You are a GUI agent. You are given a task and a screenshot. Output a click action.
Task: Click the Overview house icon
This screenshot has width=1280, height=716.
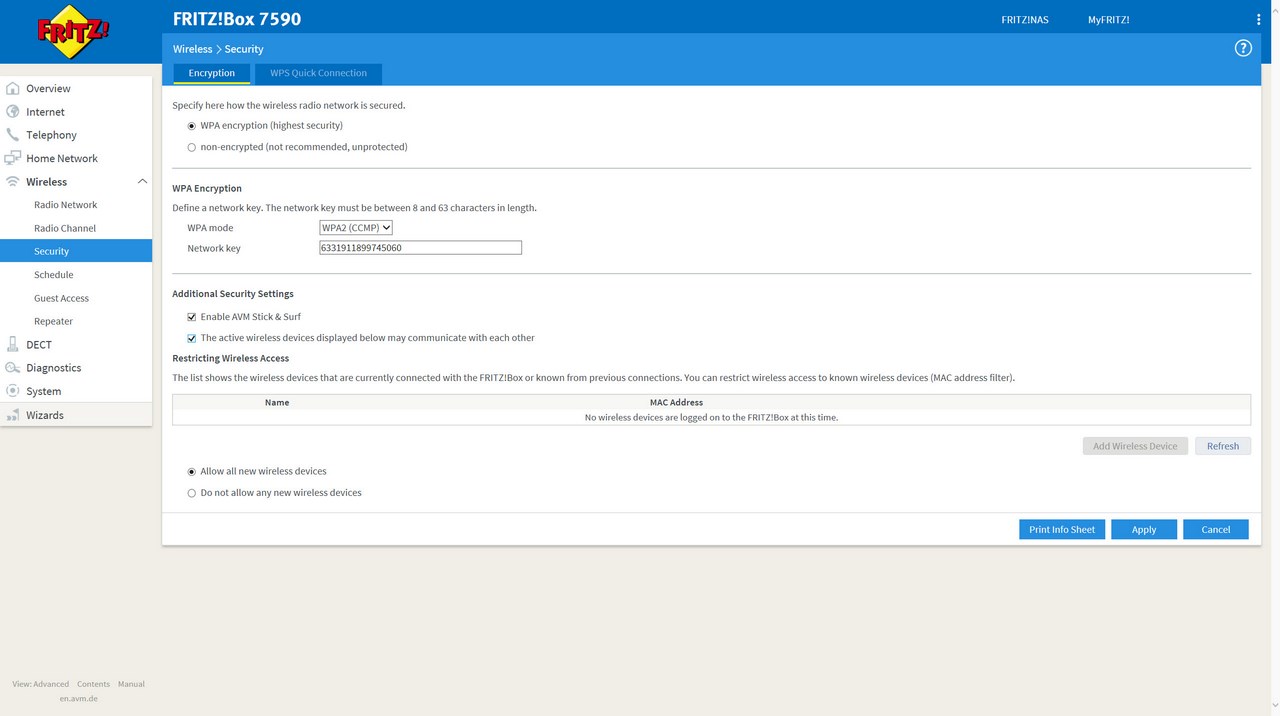click(x=13, y=88)
